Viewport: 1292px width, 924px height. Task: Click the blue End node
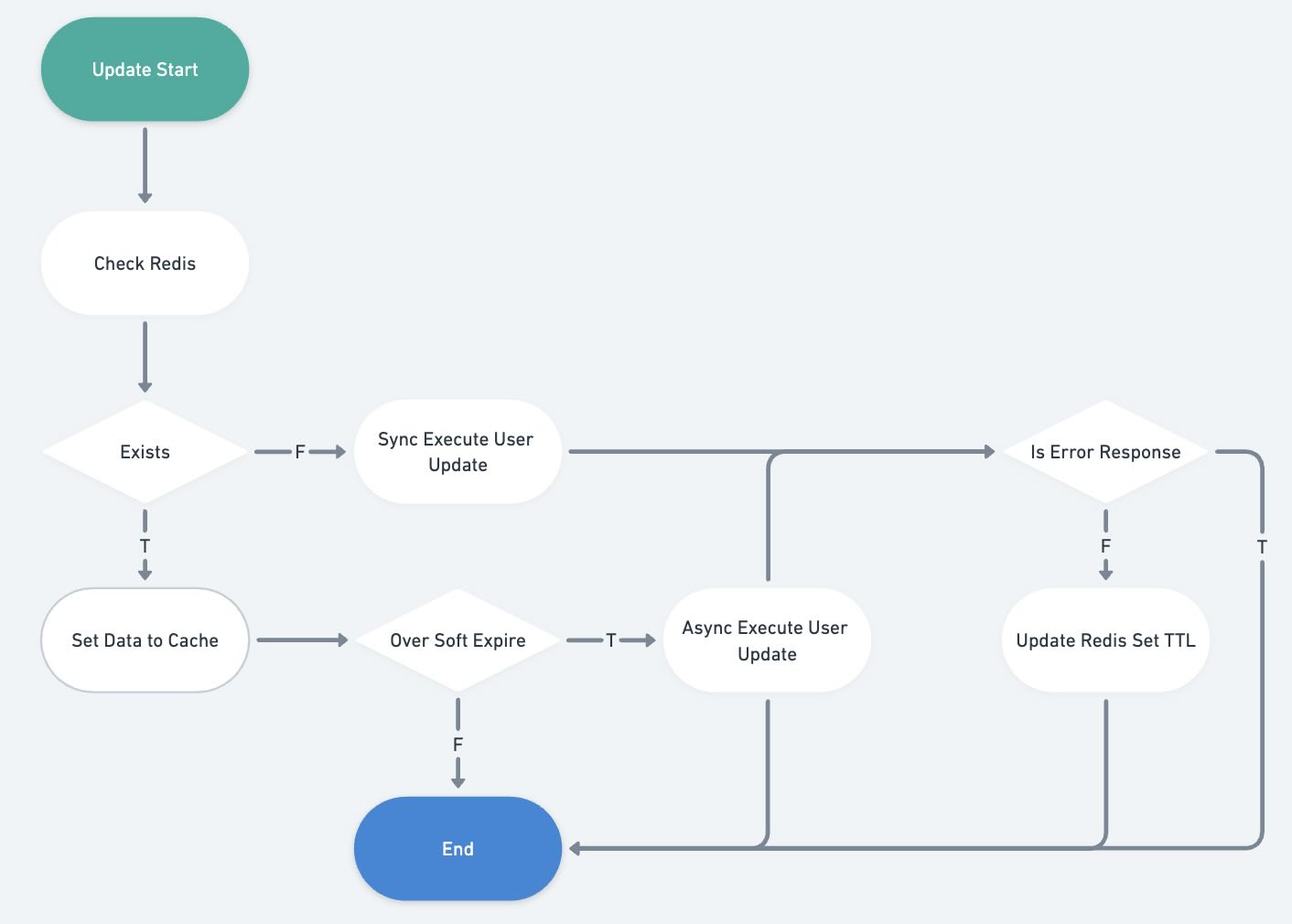click(x=458, y=849)
